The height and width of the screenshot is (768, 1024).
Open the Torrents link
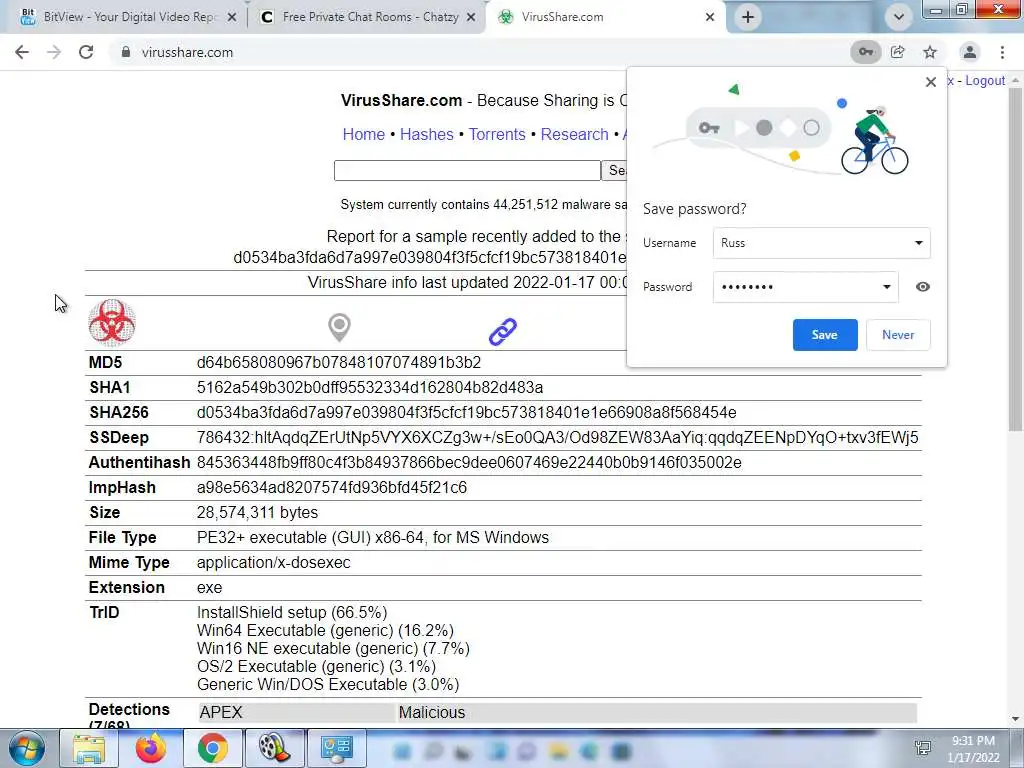497,134
